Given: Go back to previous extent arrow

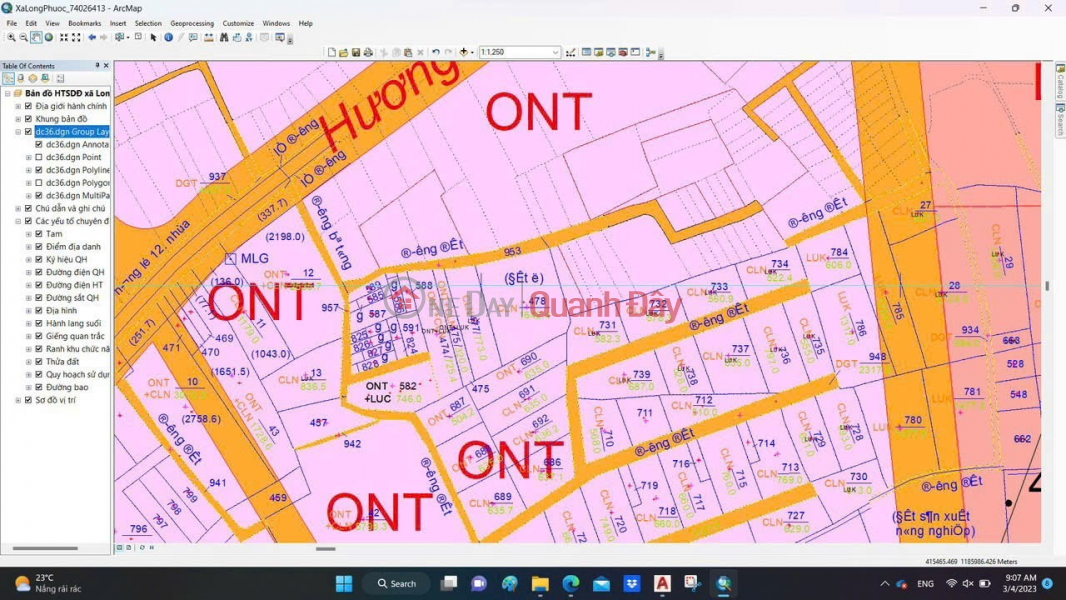Looking at the screenshot, I should click(x=92, y=37).
